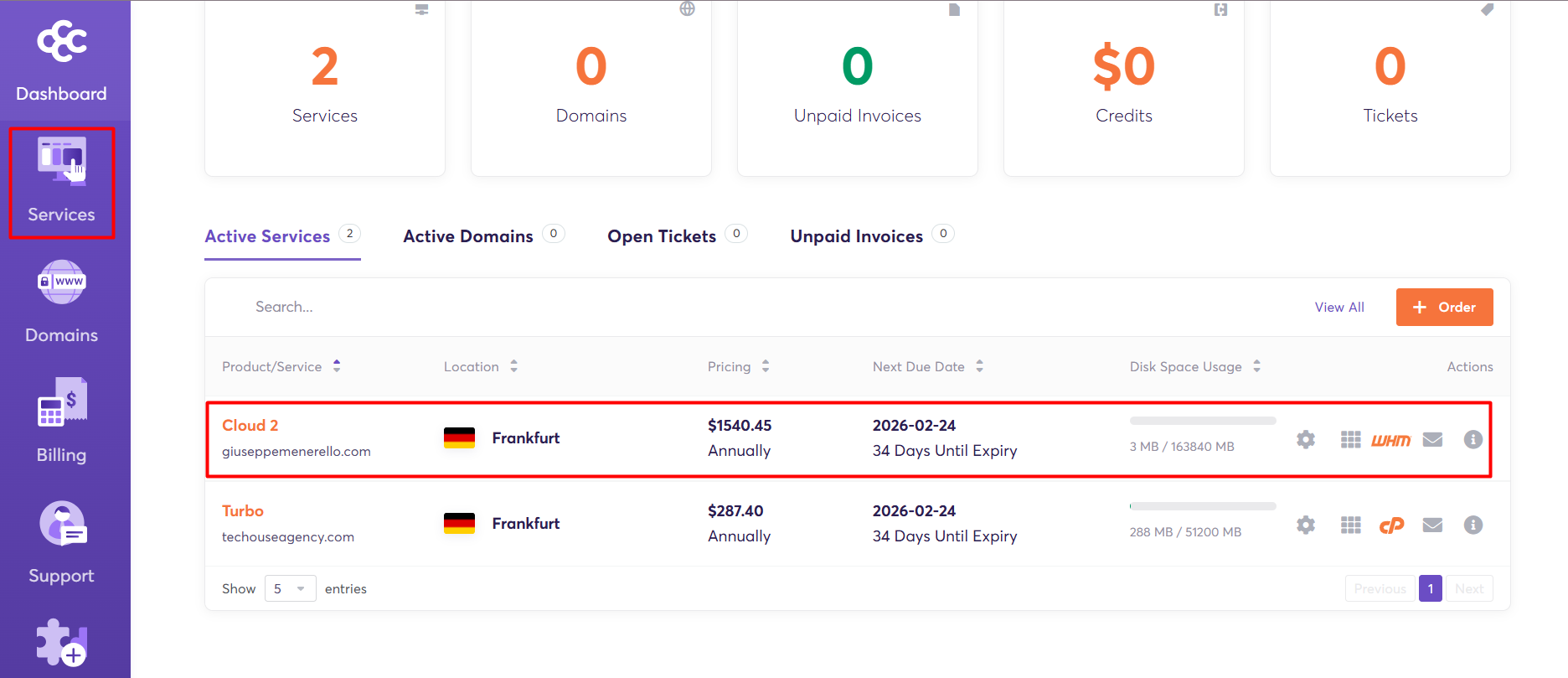Log in to cPanel for Turbo
Image resolution: width=1568 pixels, height=678 pixels.
point(1391,525)
